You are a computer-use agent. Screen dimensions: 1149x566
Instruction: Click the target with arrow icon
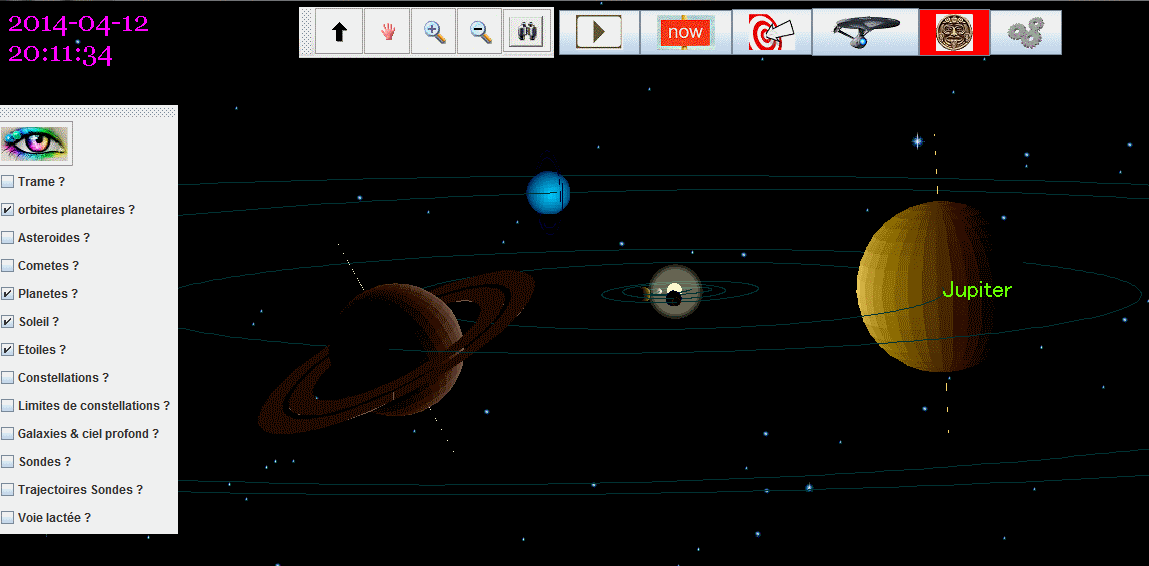[772, 32]
